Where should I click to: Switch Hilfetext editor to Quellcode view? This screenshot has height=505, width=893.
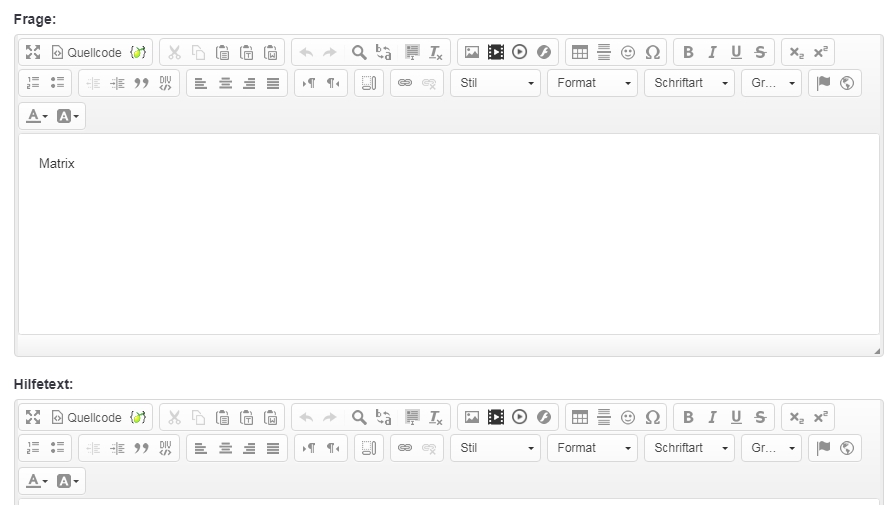(x=86, y=417)
